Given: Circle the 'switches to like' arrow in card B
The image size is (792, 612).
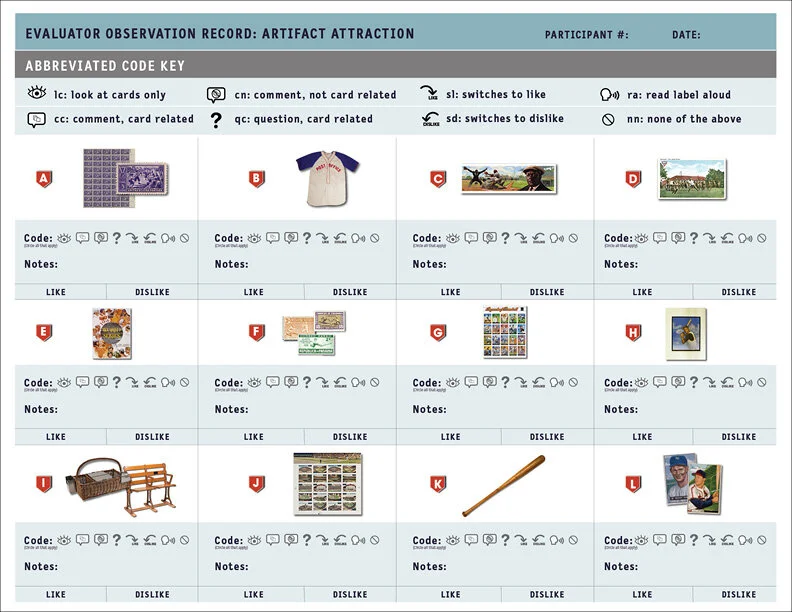Looking at the screenshot, I should (322, 238).
